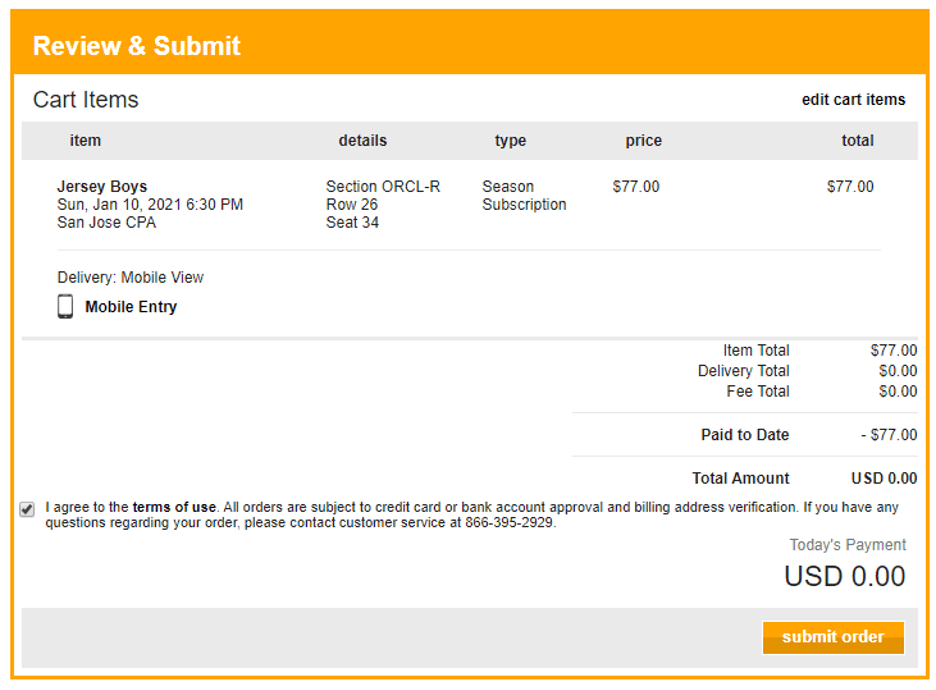The image size is (936, 690).
Task: Click the Total Amount USD 0.00 value
Action: 884,478
